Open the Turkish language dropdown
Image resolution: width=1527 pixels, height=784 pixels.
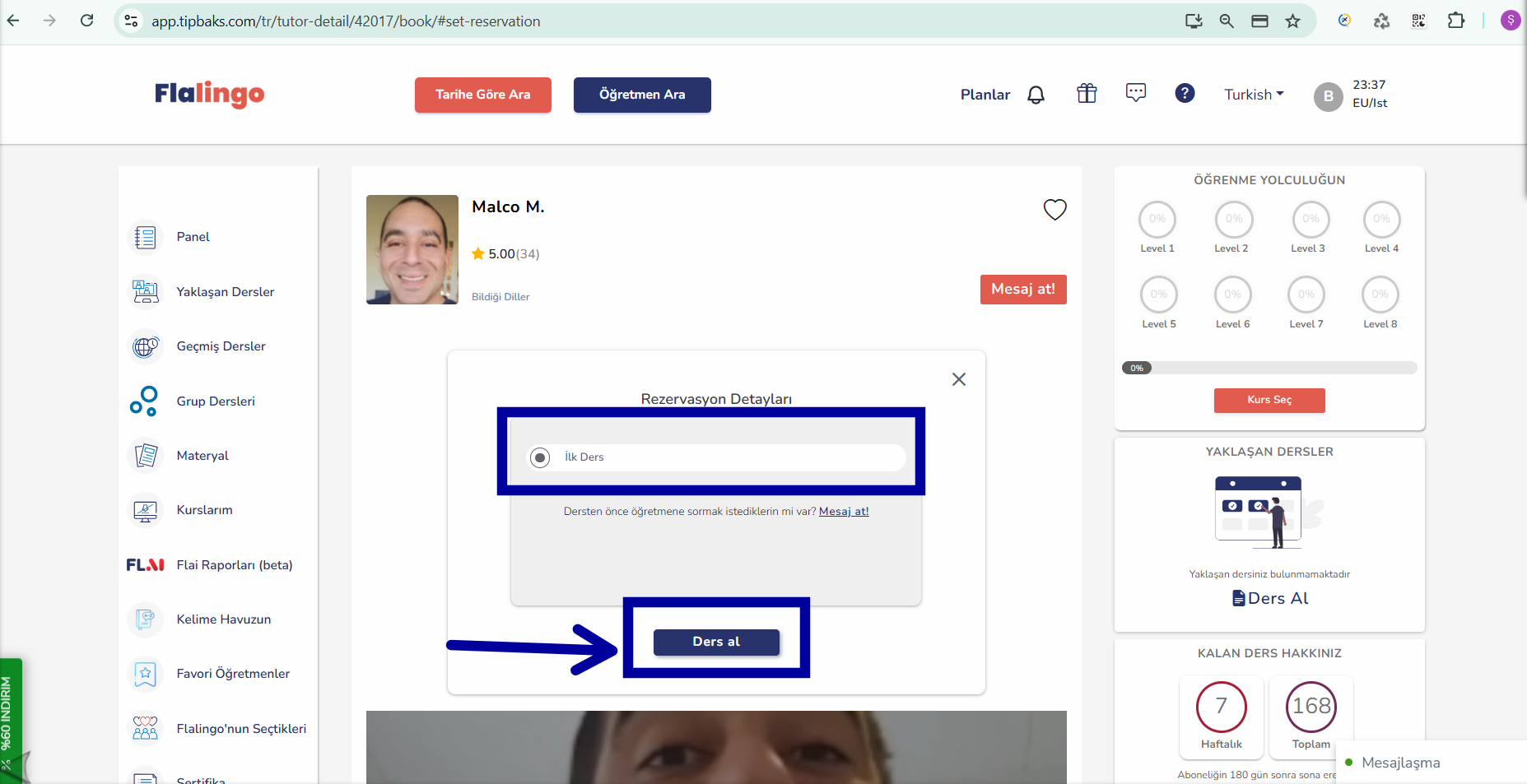point(1254,95)
